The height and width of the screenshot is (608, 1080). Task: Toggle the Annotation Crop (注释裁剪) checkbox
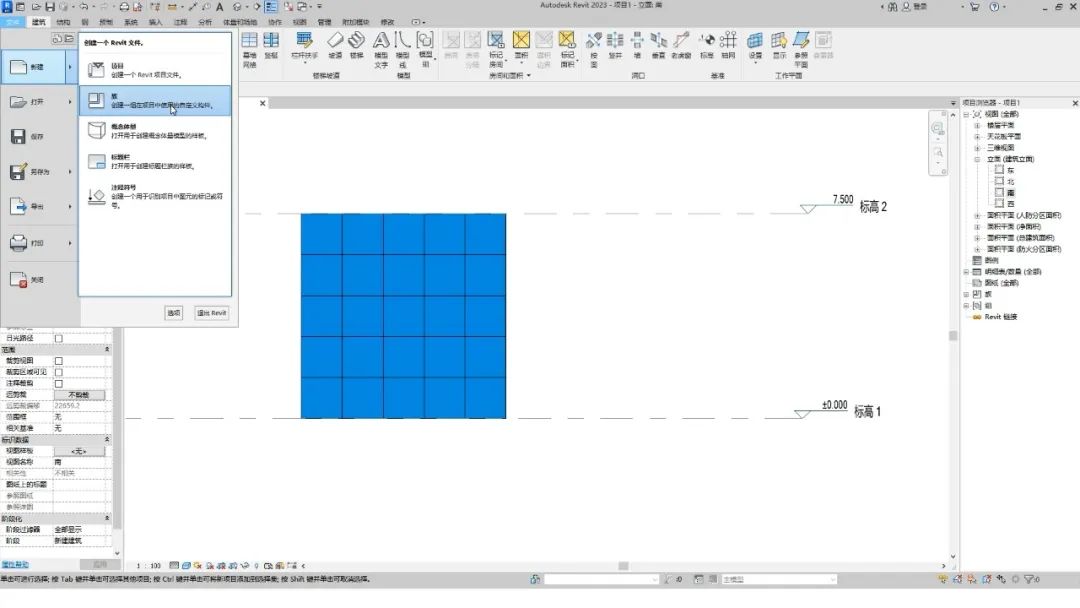59,384
